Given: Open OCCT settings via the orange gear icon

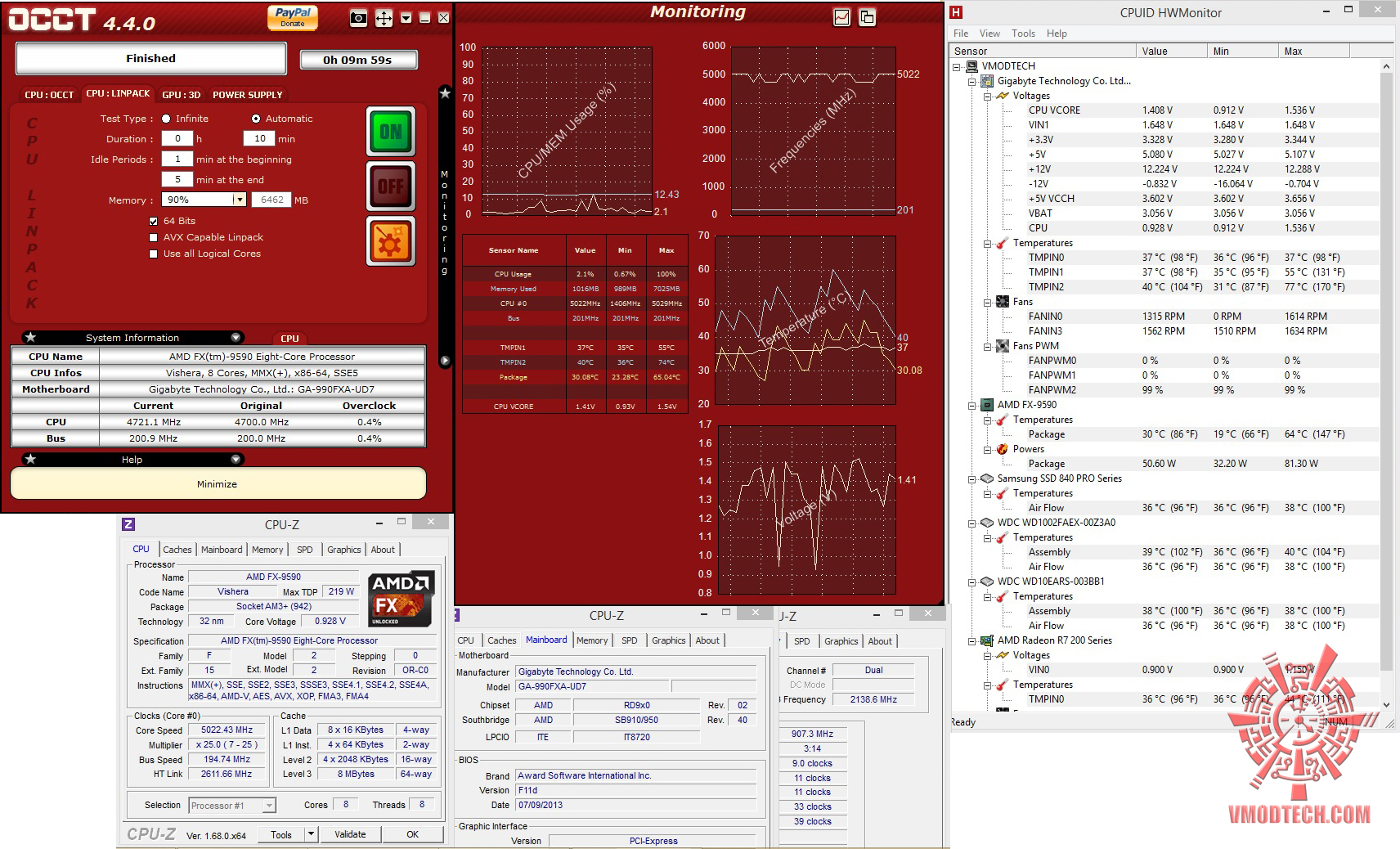Looking at the screenshot, I should [391, 242].
